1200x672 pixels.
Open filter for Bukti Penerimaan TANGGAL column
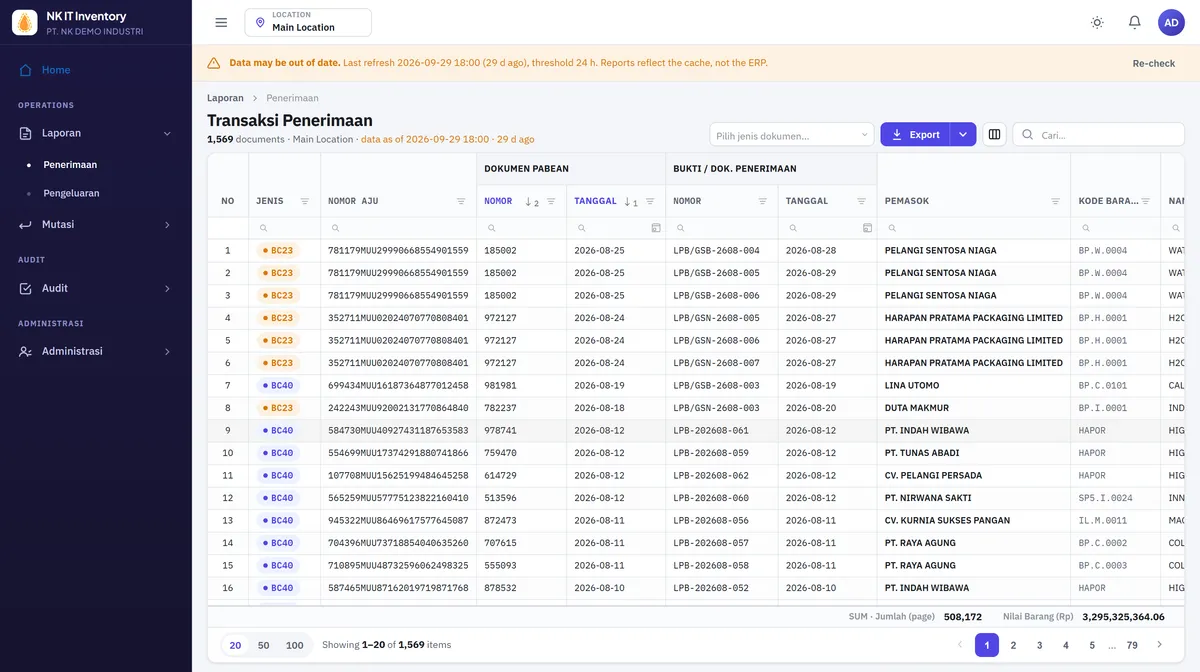coord(861,201)
